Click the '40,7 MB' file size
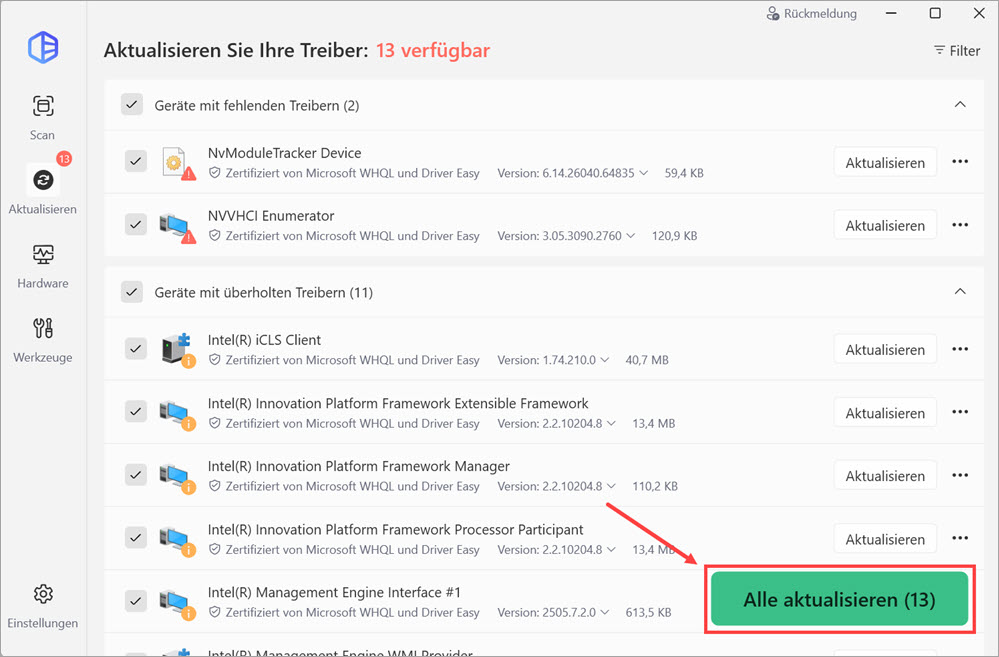 (x=647, y=360)
